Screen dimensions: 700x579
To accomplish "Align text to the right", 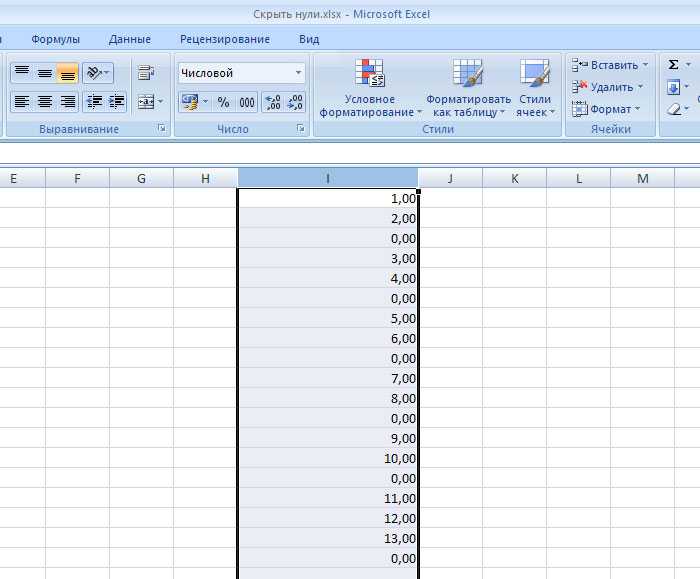I will (67, 102).
